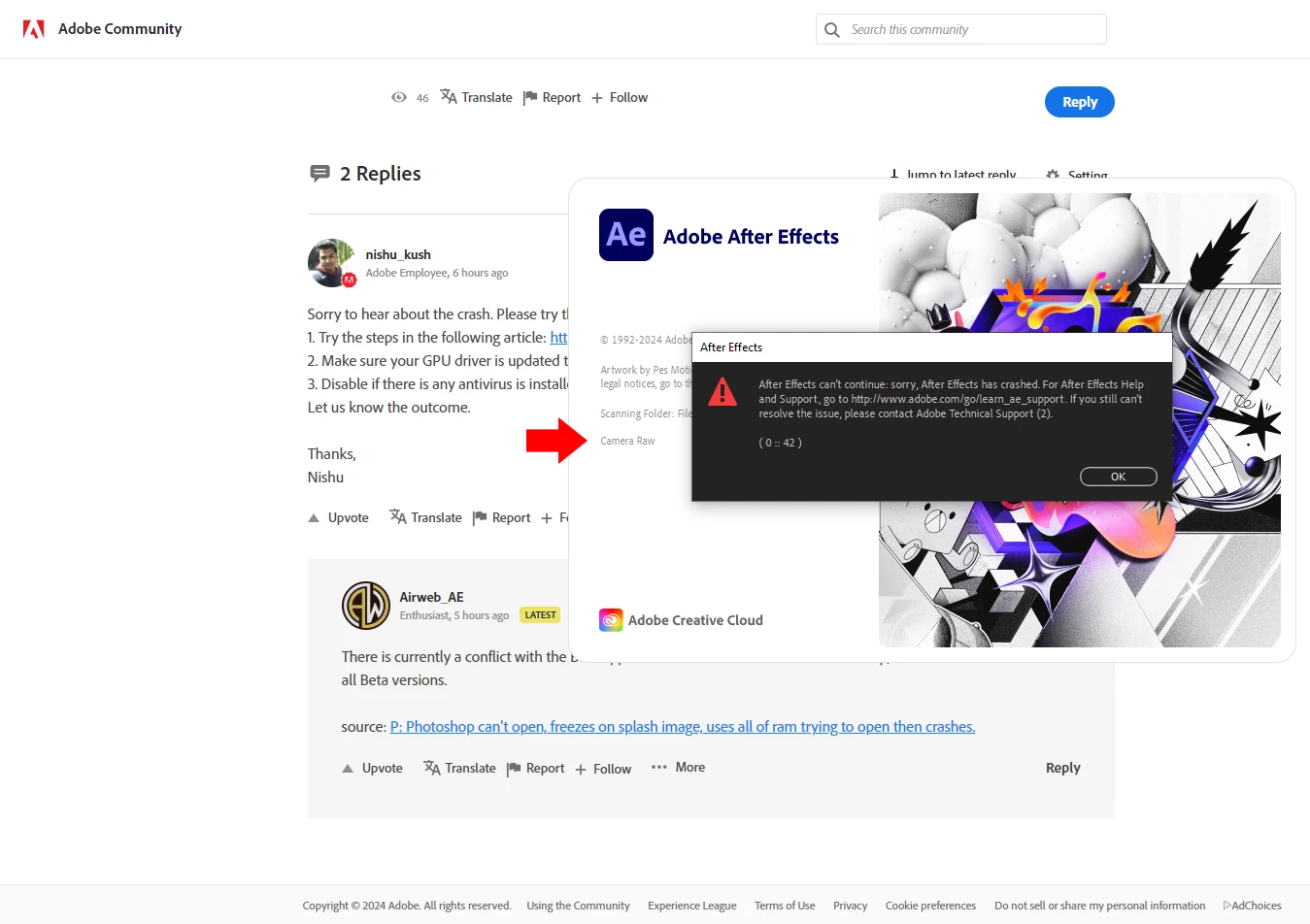The width and height of the screenshot is (1310, 924).
Task: Upvote nishu_kush's reply
Action: (338, 517)
